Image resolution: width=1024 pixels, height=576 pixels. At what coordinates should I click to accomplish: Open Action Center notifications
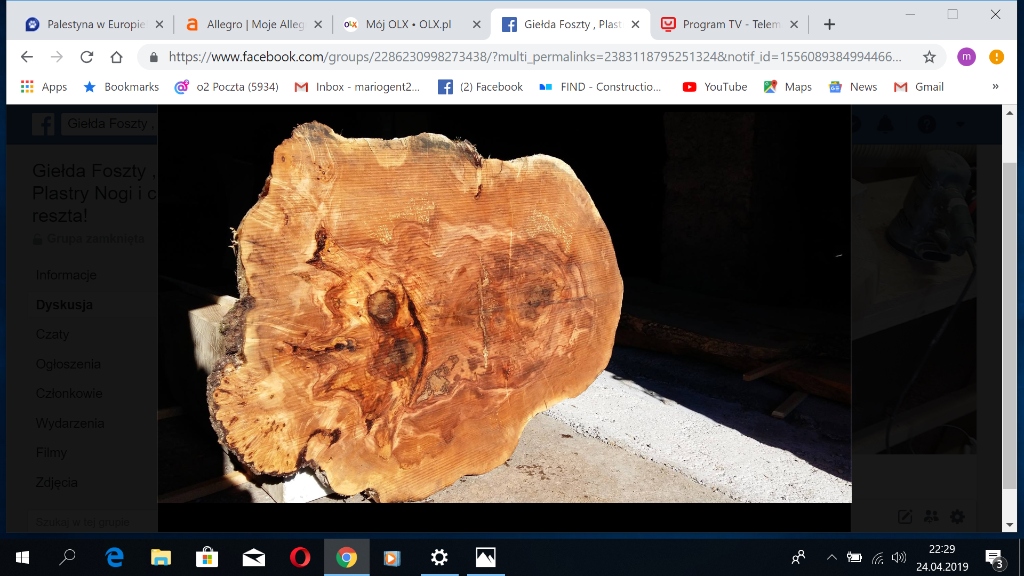995,558
